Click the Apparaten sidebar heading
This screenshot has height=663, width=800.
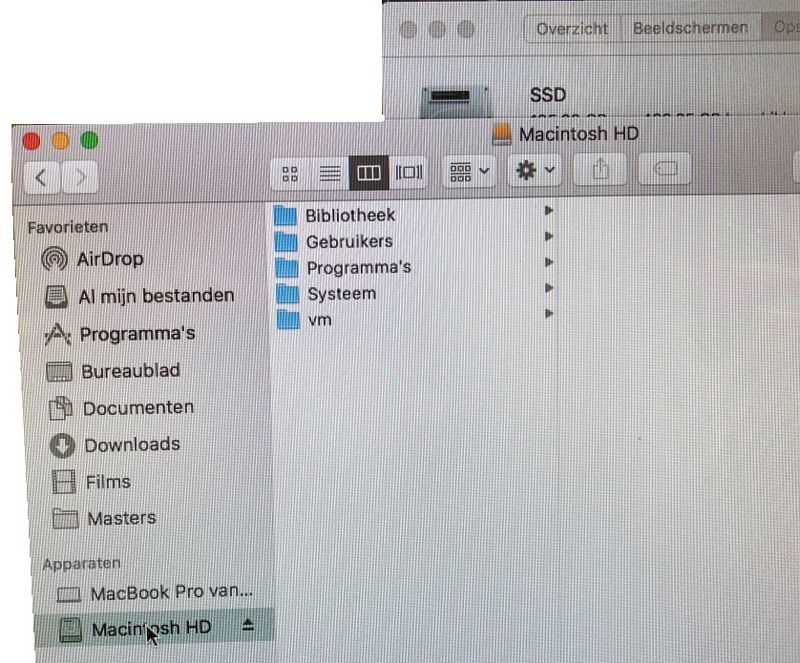coord(82,563)
